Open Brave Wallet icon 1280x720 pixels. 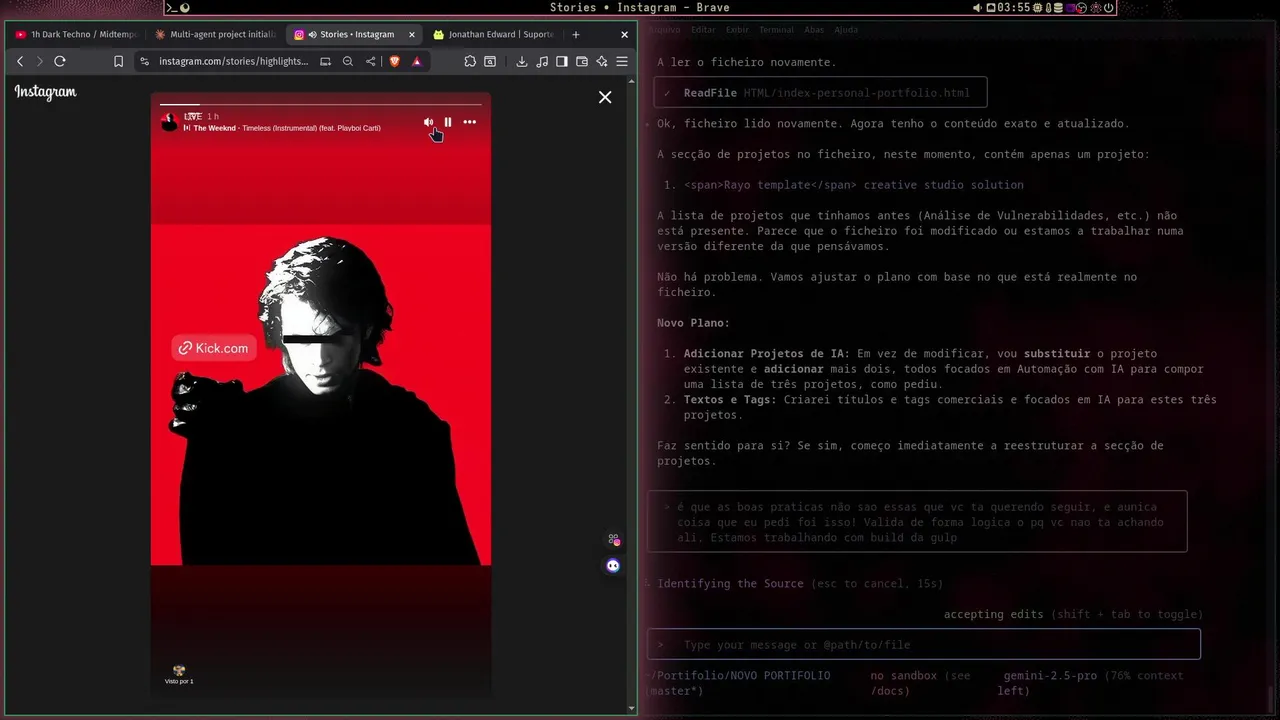coord(582,61)
